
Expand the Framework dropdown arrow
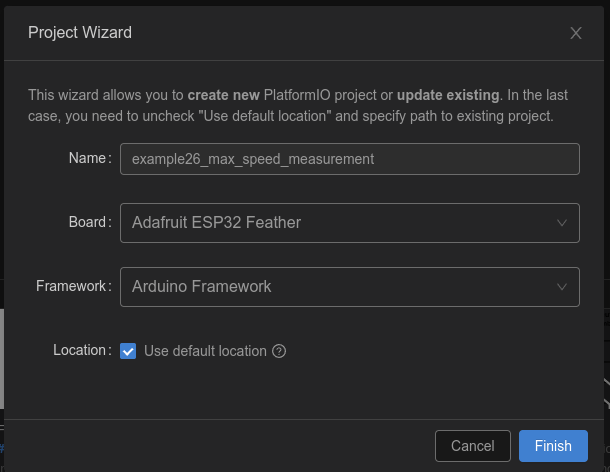pyautogui.click(x=562, y=287)
